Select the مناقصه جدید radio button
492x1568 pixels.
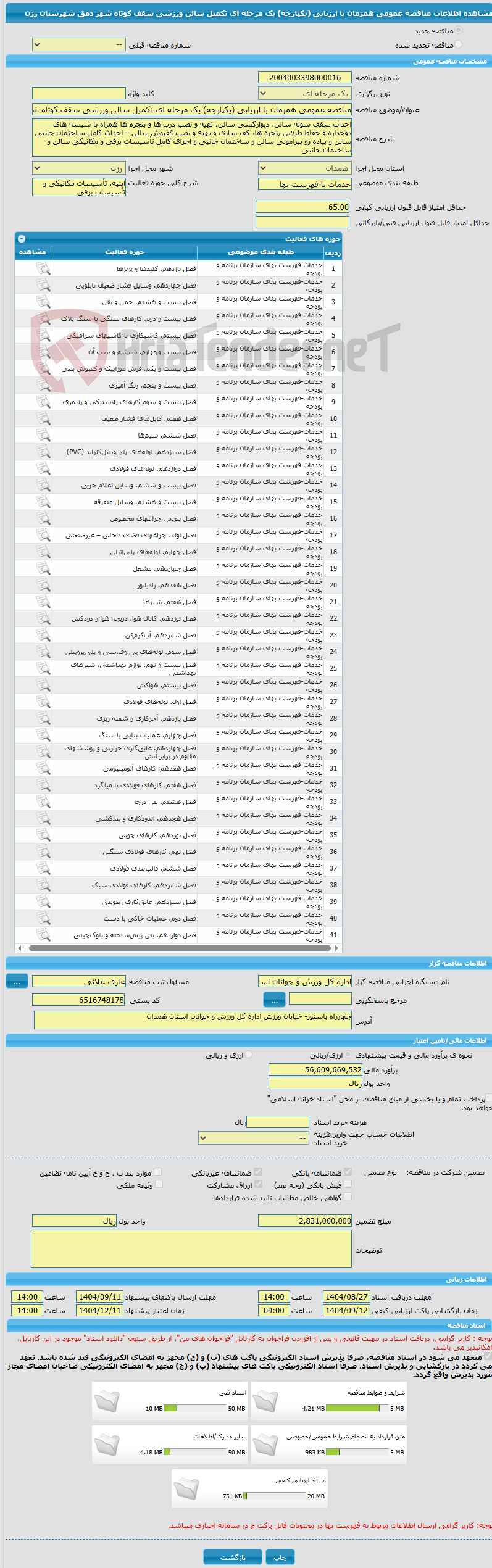click(458, 30)
